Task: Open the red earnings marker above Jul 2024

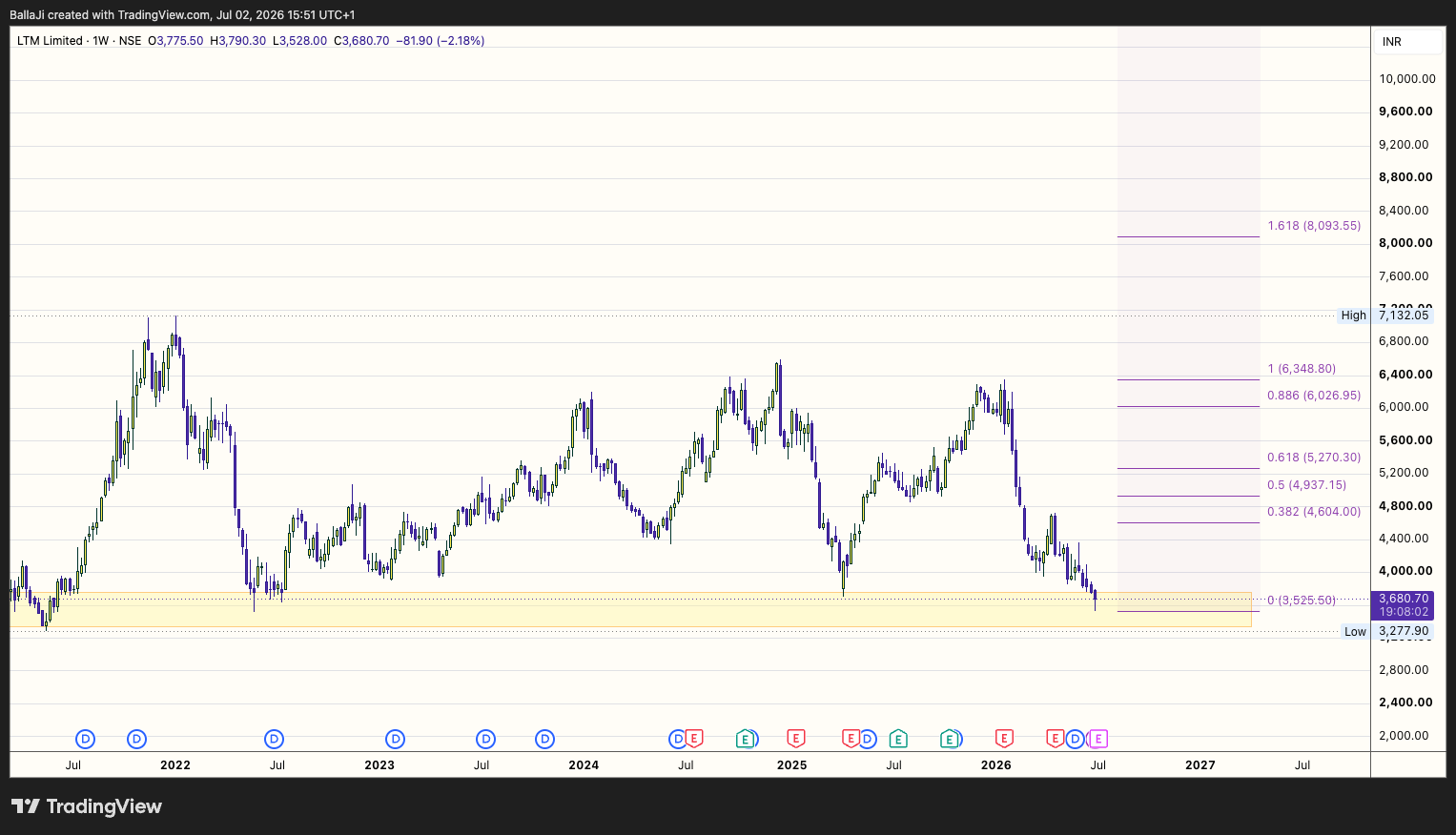Action: coord(694,739)
